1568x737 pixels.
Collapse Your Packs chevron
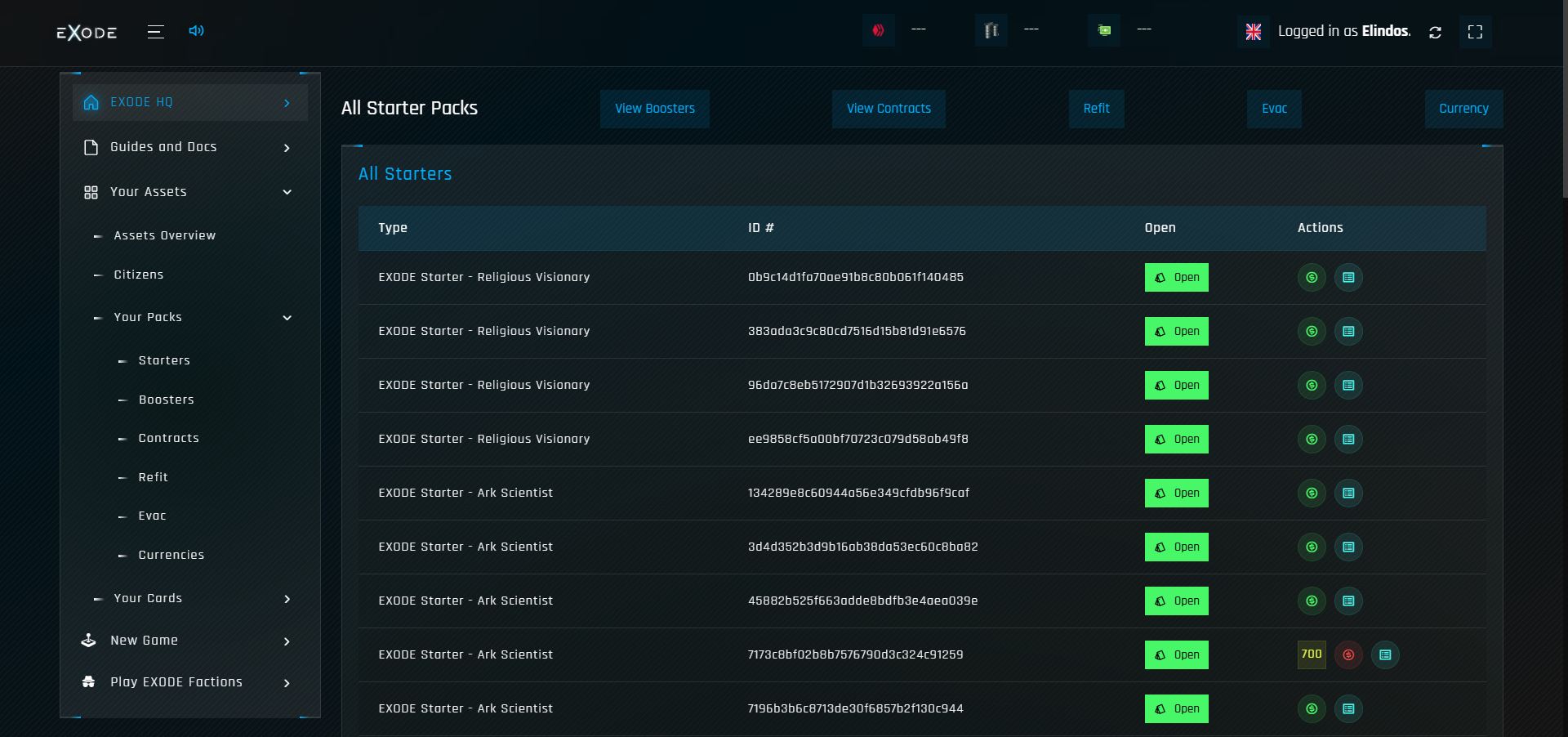(287, 318)
